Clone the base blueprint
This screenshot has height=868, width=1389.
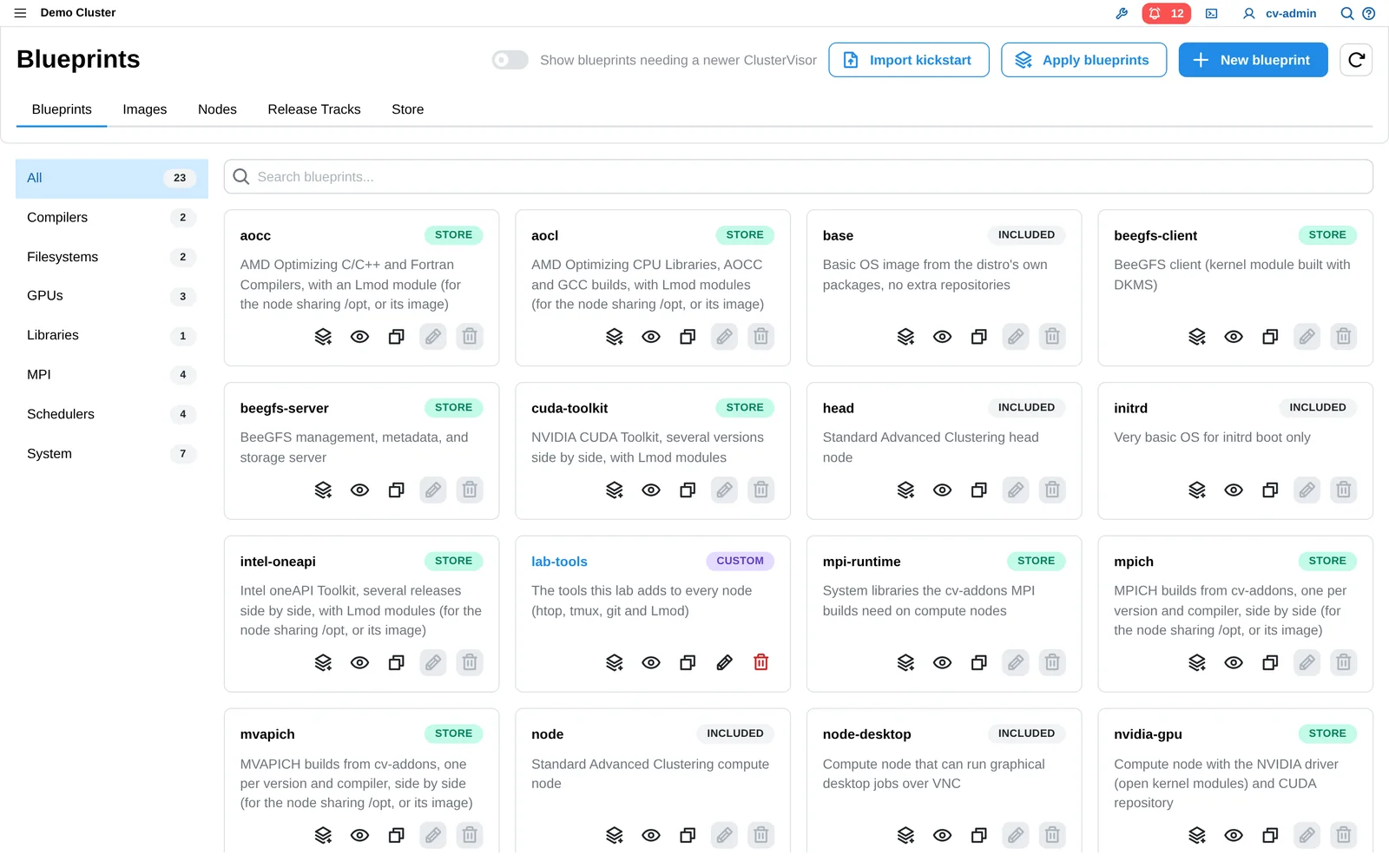pyautogui.click(x=978, y=337)
